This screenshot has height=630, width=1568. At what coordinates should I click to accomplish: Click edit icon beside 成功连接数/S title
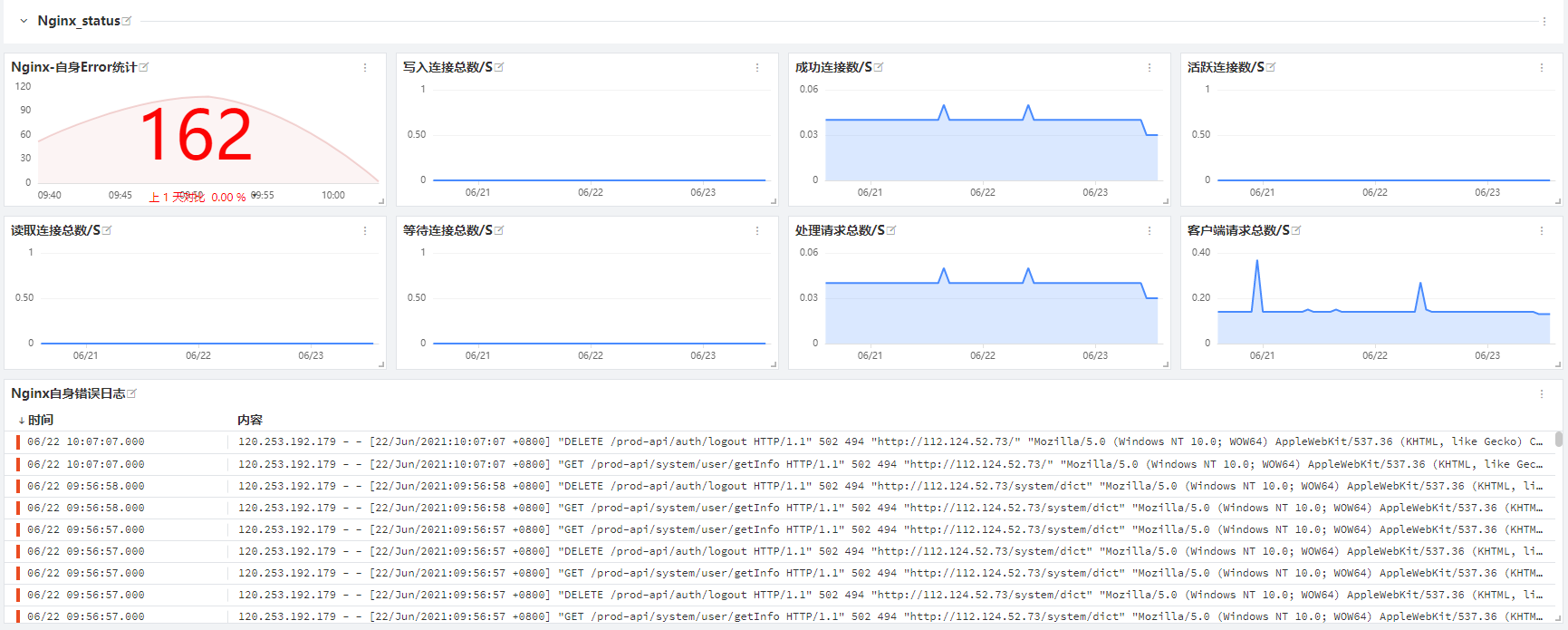(879, 67)
